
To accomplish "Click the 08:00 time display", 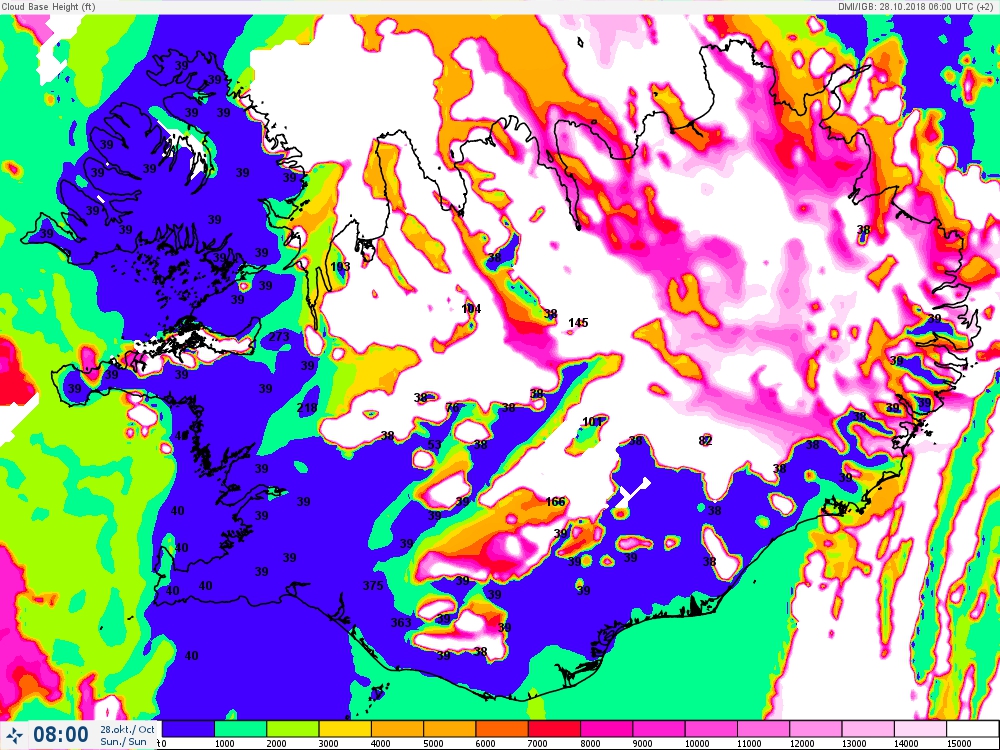I will coord(61,735).
